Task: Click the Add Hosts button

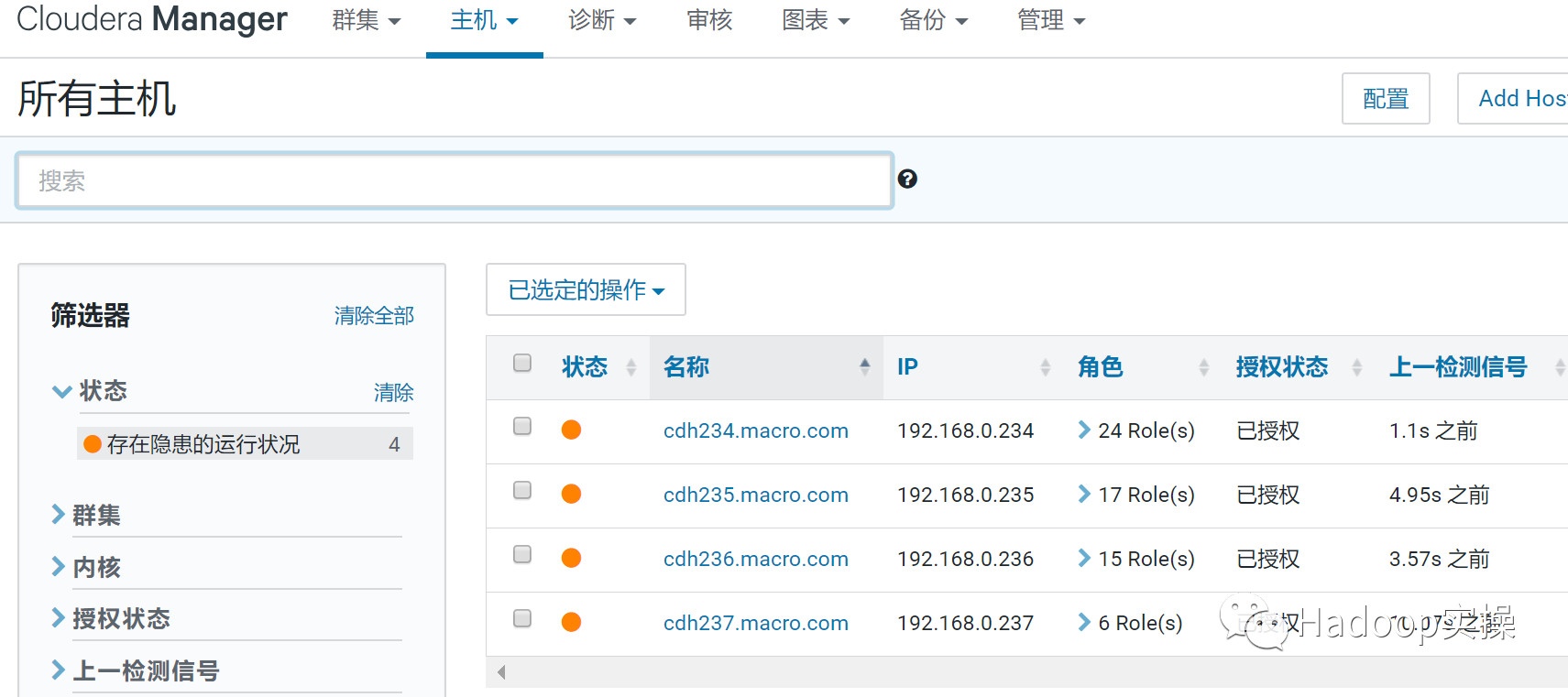Action: (x=1513, y=98)
